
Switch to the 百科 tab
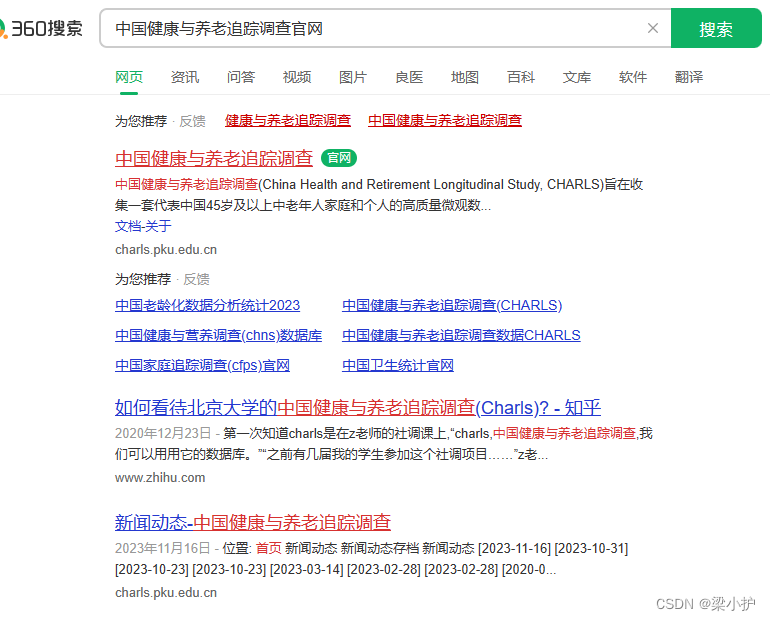521,77
